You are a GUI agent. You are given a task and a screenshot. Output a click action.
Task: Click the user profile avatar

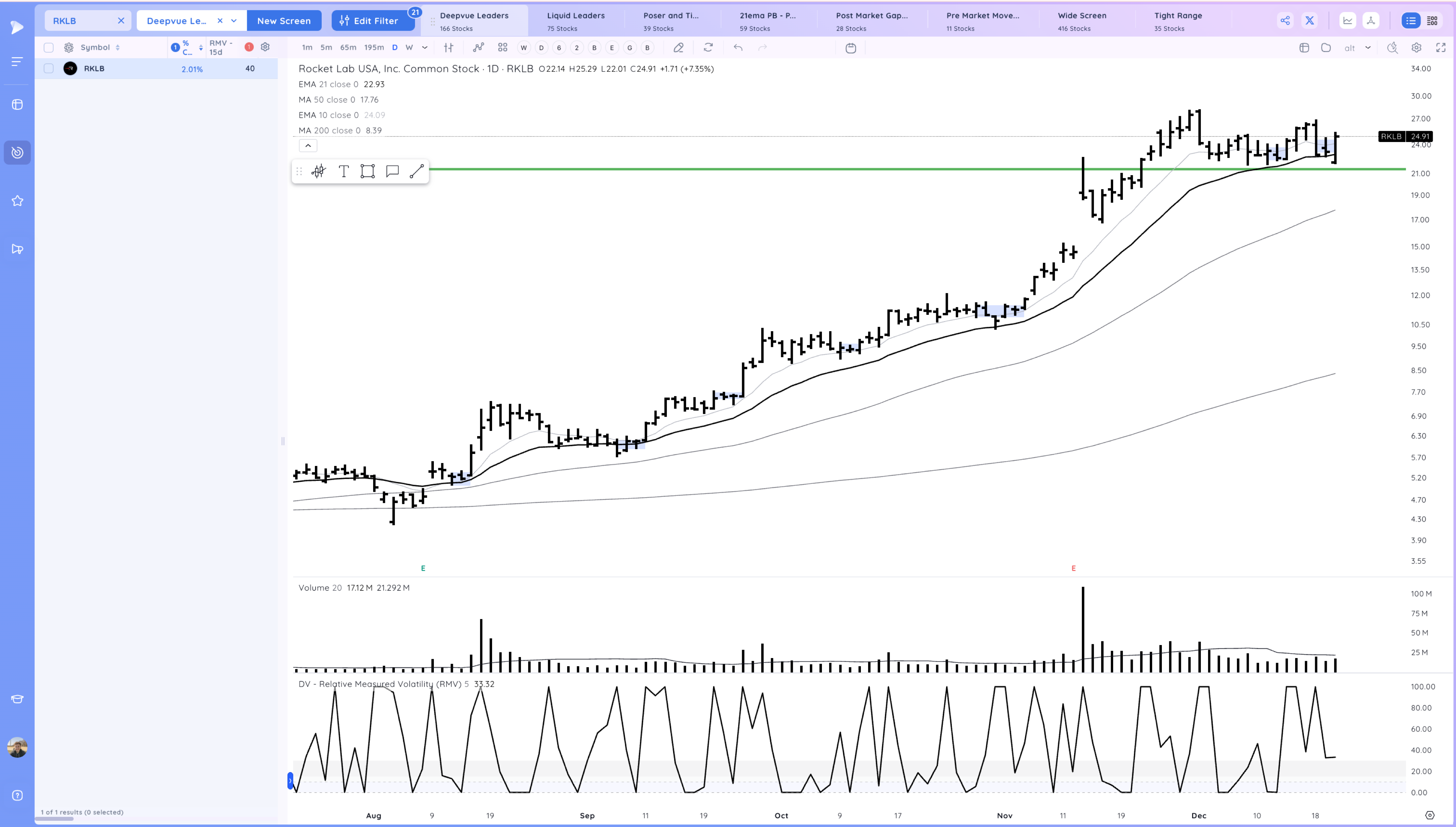click(x=17, y=748)
